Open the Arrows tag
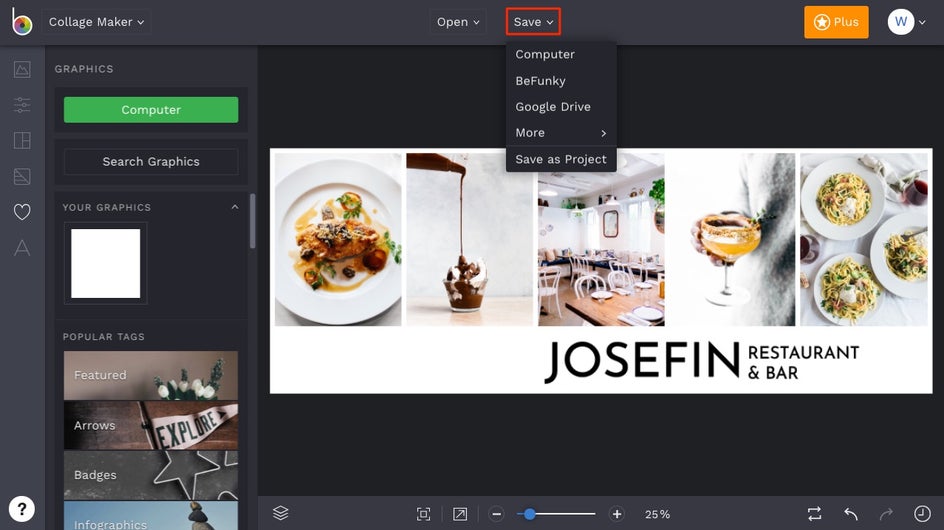This screenshot has width=944, height=530. point(151,425)
